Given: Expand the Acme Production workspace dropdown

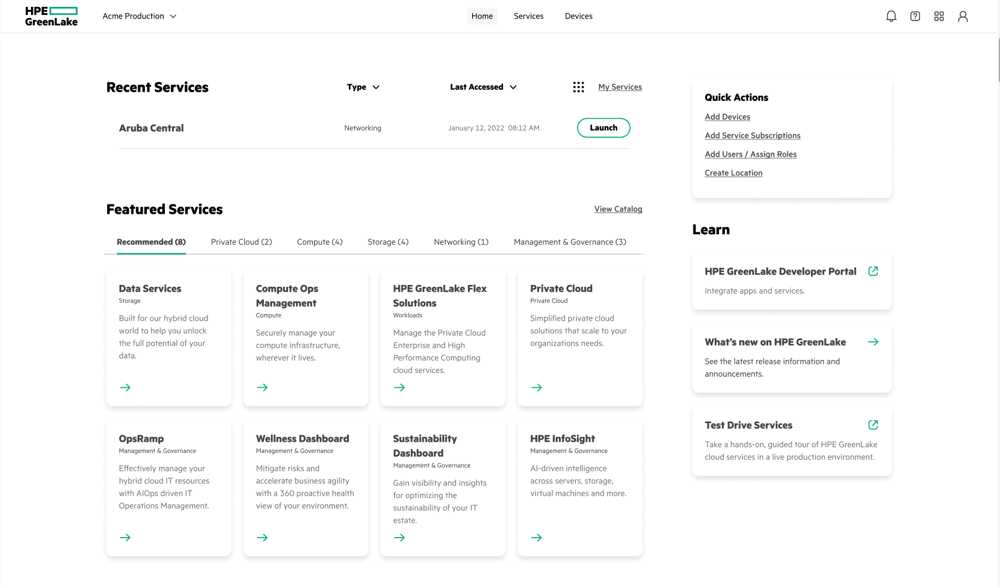Looking at the screenshot, I should 139,16.
